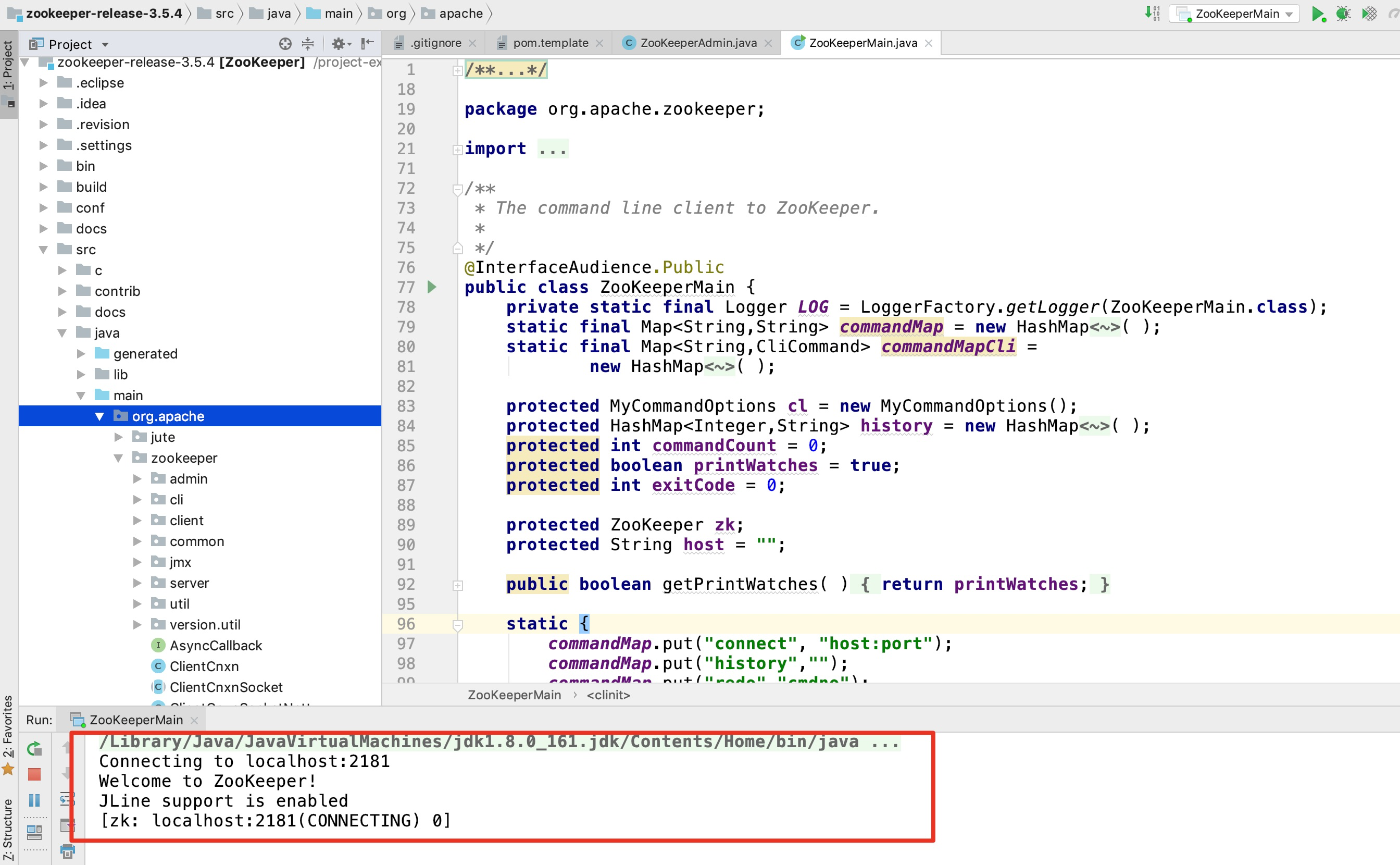Click scroll from source target icon
This screenshot has height=865, width=1400.
coord(285,43)
